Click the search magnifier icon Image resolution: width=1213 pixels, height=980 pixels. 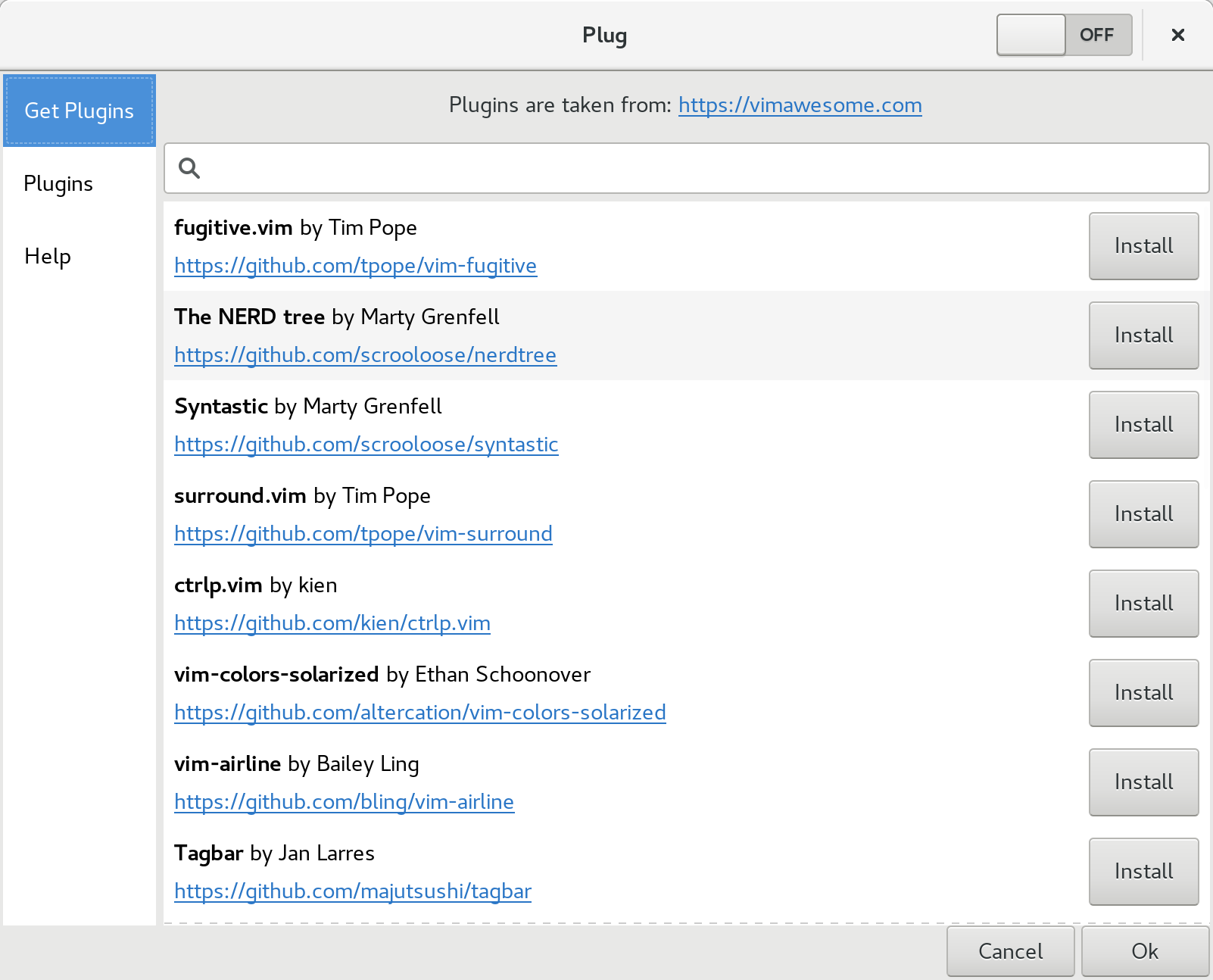[189, 168]
